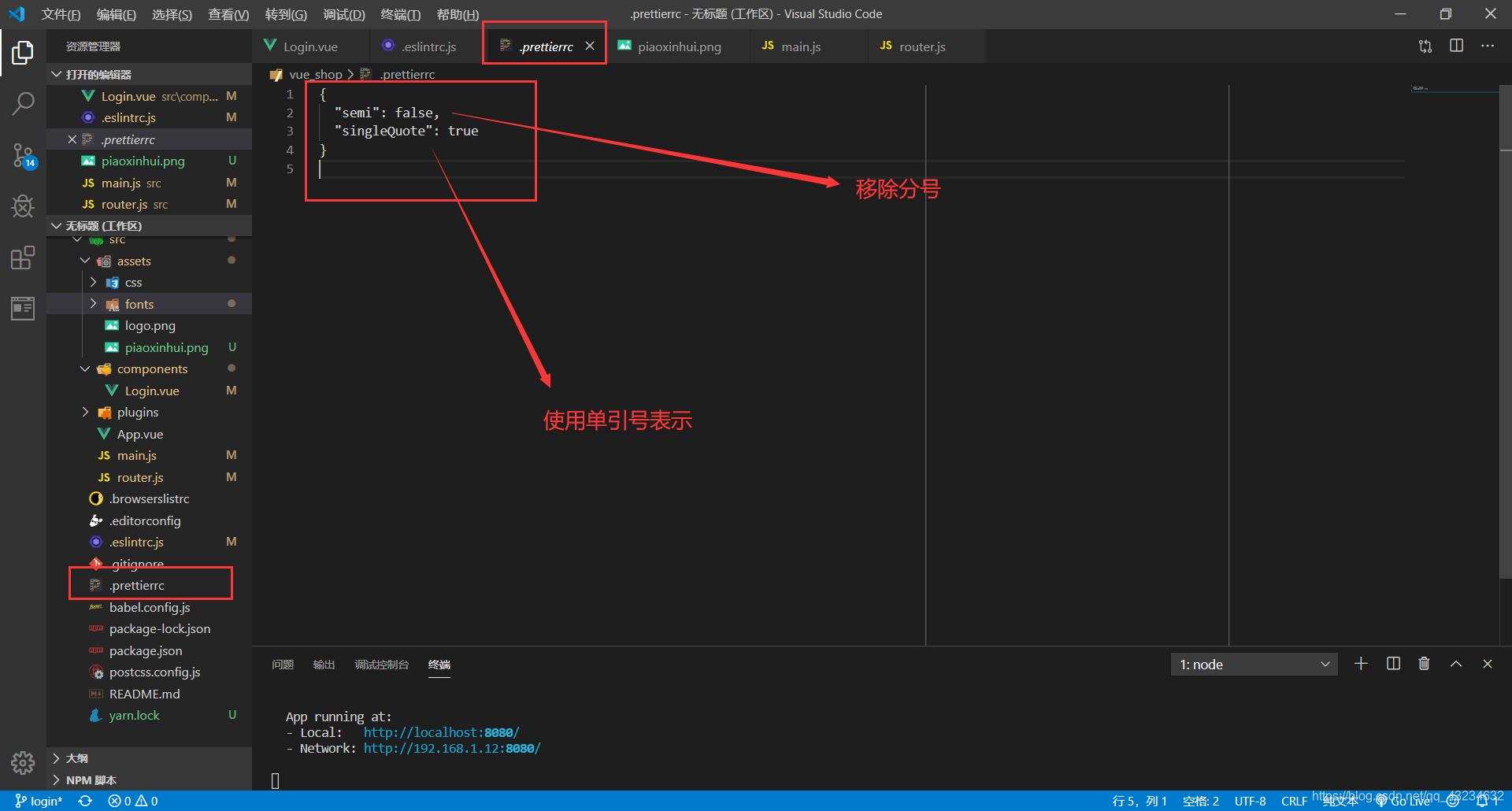The width and height of the screenshot is (1512, 811).
Task: Show errors and warnings count
Action: (x=133, y=801)
